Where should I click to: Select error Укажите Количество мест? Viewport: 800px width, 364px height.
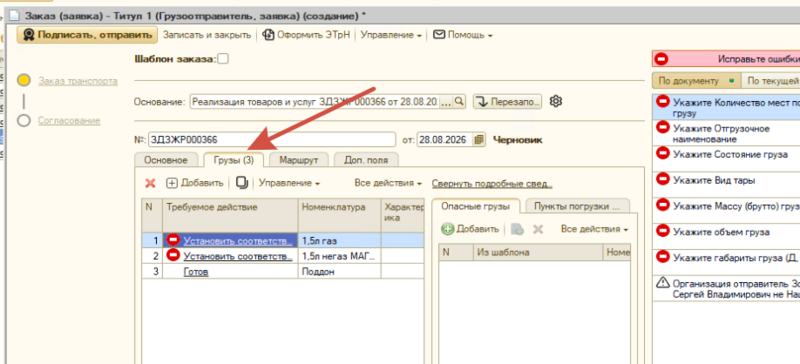click(x=727, y=107)
